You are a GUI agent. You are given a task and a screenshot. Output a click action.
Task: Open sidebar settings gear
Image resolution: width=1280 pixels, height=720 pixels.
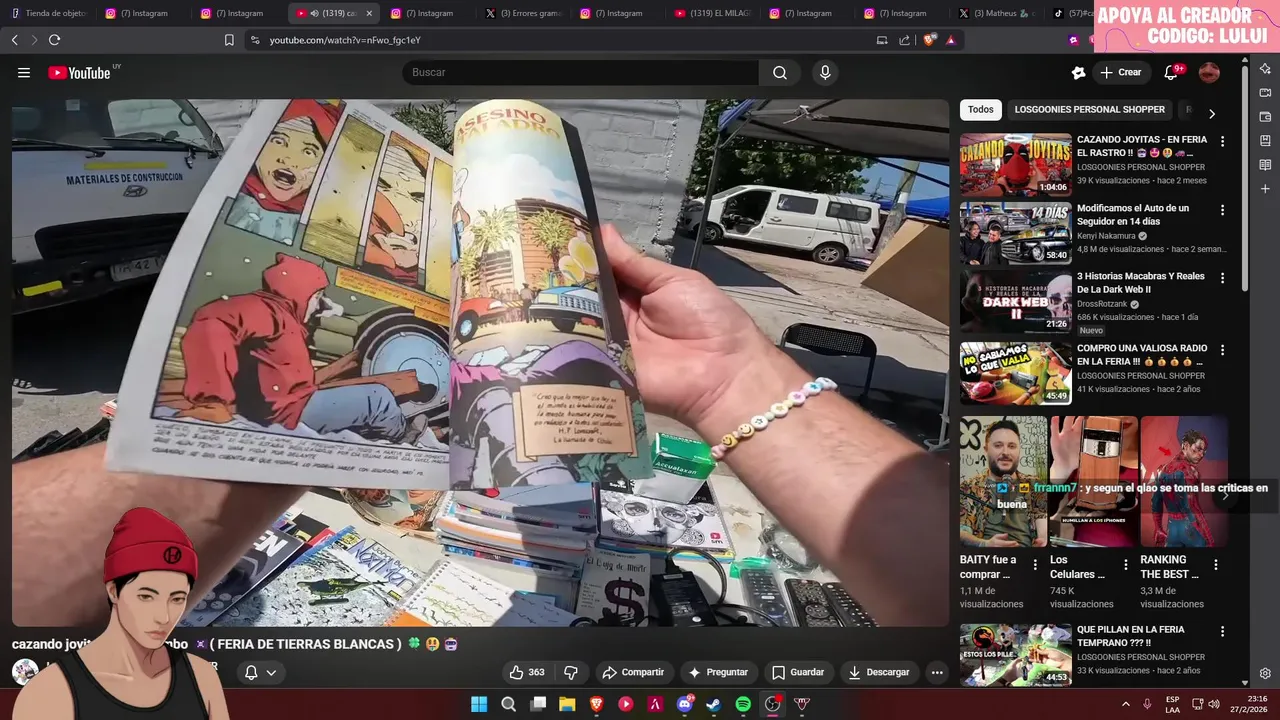[1265, 674]
